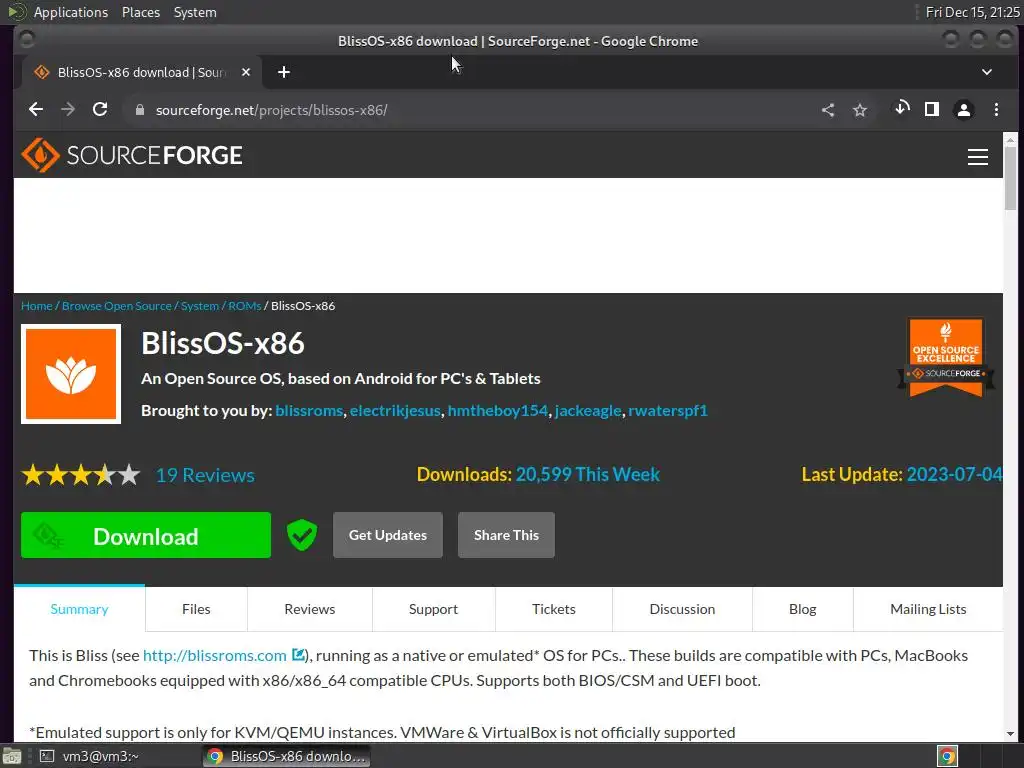Viewport: 1024px width, 768px height.
Task: Click the Open Source Excellence badge
Action: click(x=946, y=358)
